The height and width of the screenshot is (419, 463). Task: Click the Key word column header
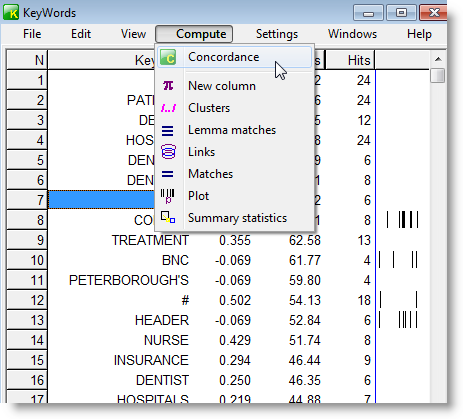pyautogui.click(x=102, y=60)
